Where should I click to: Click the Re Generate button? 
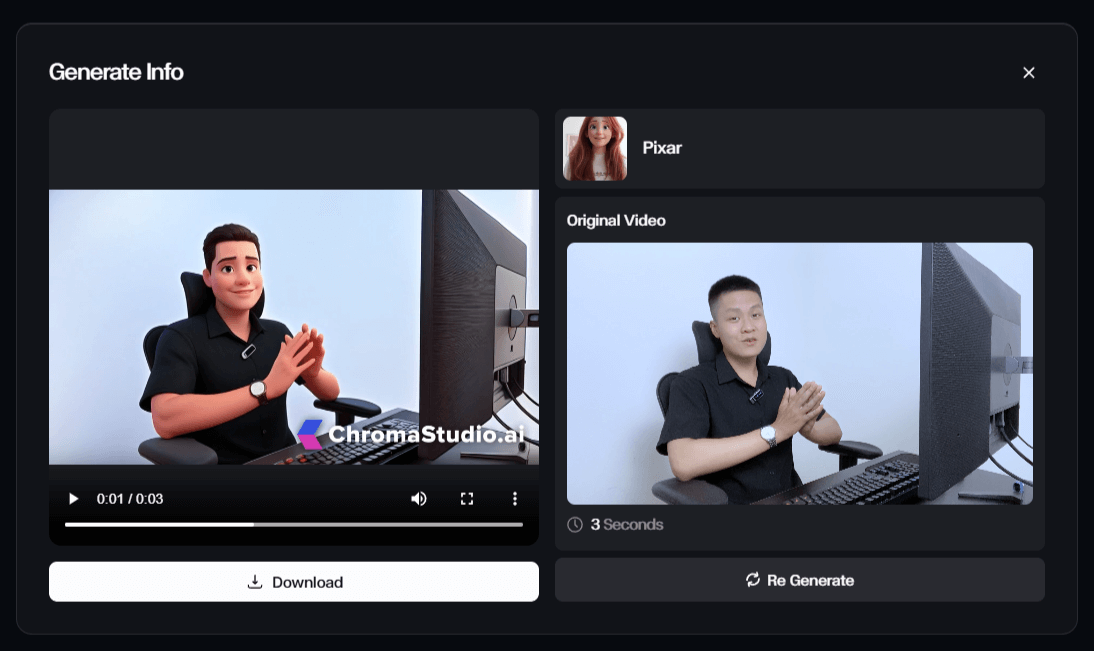pyautogui.click(x=799, y=580)
